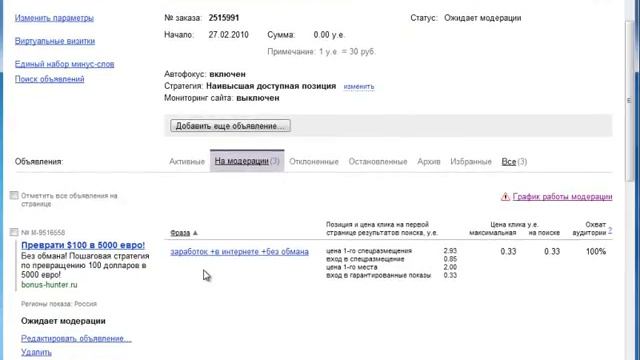Screen dimensions: 640x360
Task: Show Все ads tab
Action: point(514,162)
